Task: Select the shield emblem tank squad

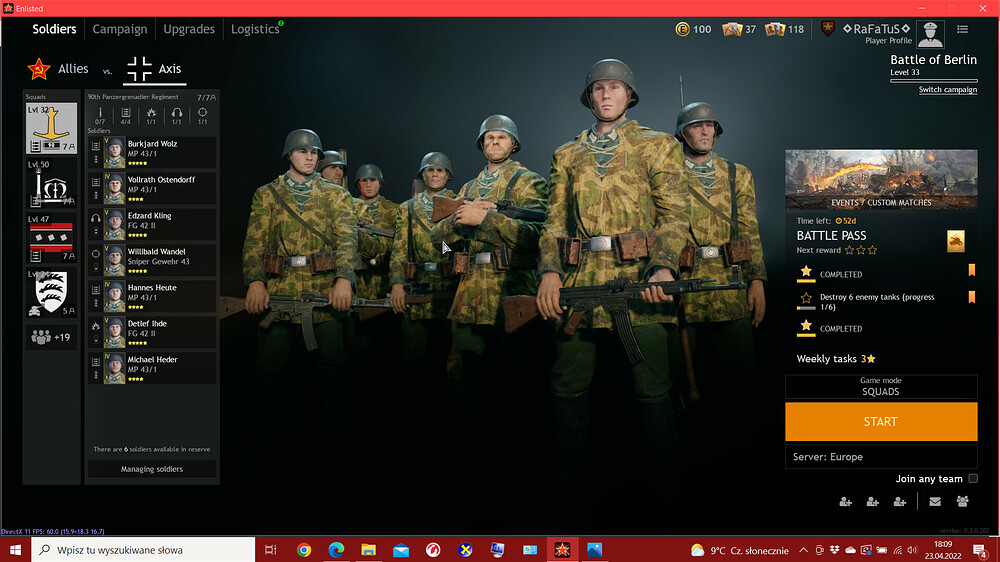Action: [x=51, y=293]
